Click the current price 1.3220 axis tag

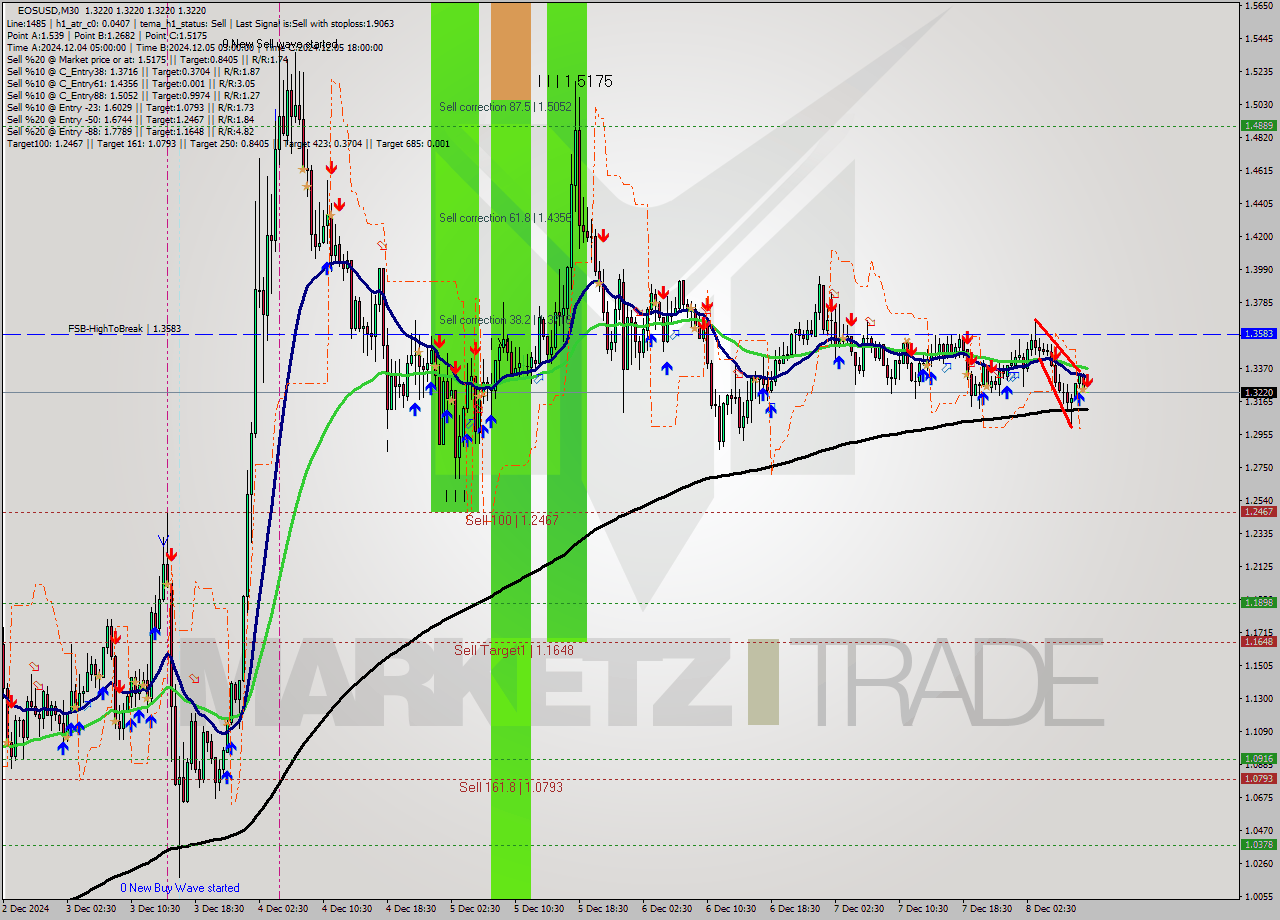coord(1258,393)
